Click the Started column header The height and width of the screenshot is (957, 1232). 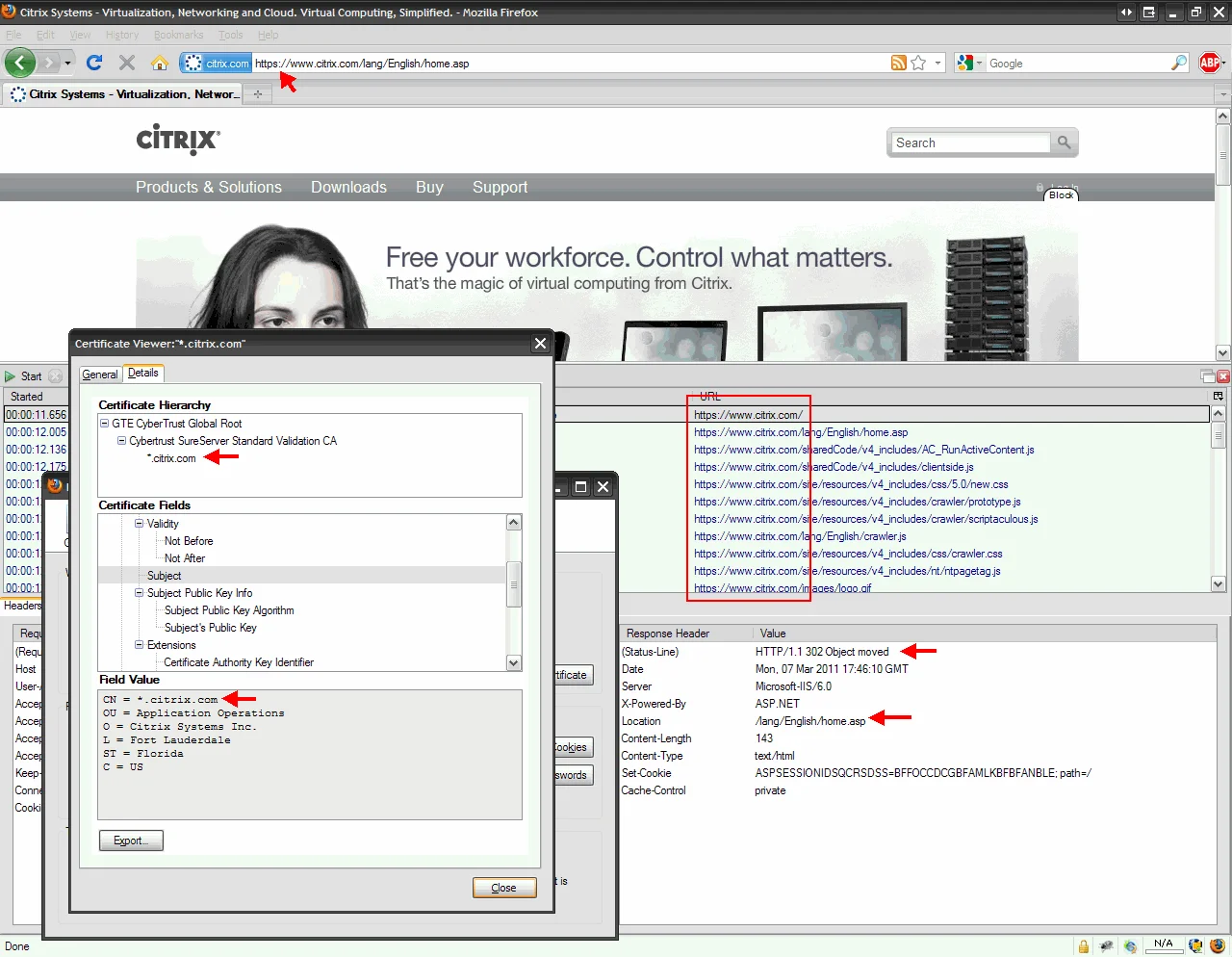pos(35,397)
